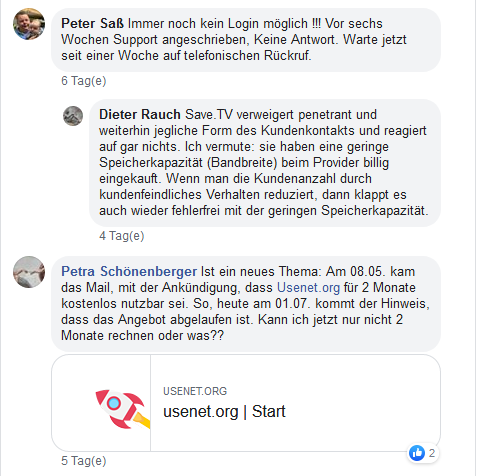Screen dimensions: 478x476
Task: Select Peter Saß's login complaint comment bubble
Action: click(246, 40)
